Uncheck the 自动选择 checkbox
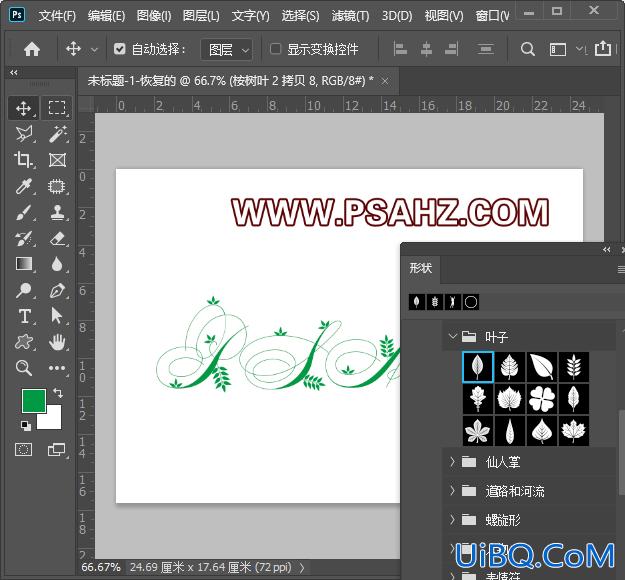Viewport: 625px width, 580px height. (119, 49)
